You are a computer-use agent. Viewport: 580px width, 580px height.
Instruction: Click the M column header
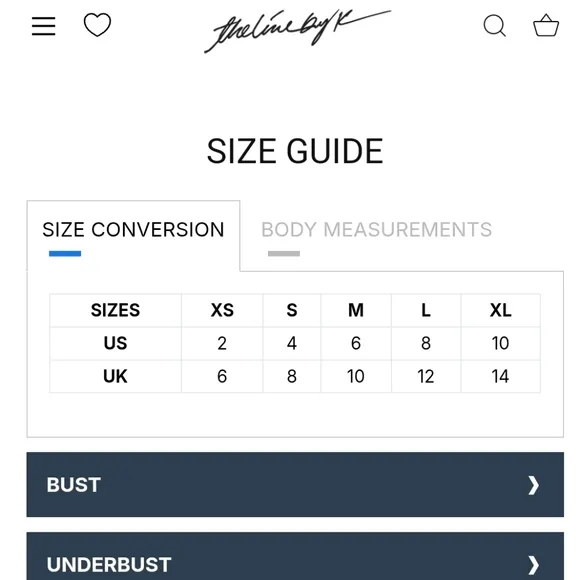(x=356, y=310)
